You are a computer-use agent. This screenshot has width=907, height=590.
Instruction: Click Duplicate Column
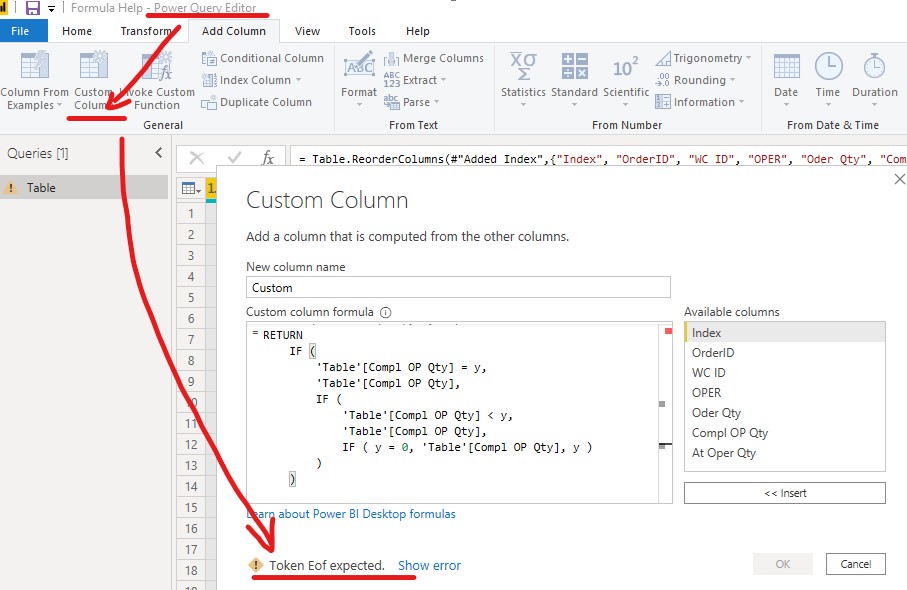click(x=256, y=102)
